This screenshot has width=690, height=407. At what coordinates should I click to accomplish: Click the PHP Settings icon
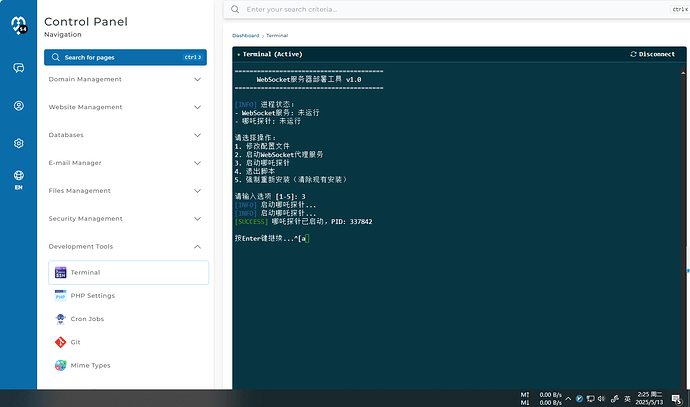pyautogui.click(x=60, y=295)
